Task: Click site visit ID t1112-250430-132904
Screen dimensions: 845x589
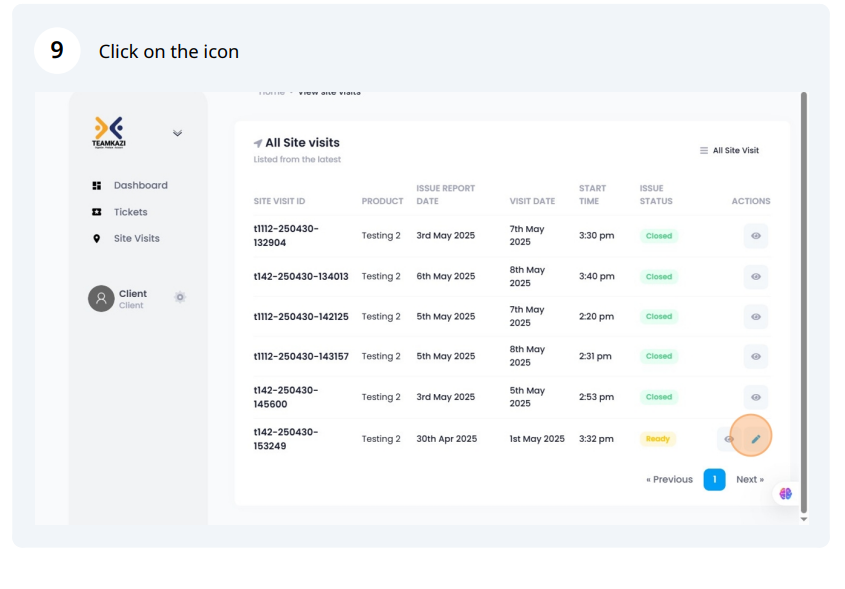Action: (x=286, y=235)
